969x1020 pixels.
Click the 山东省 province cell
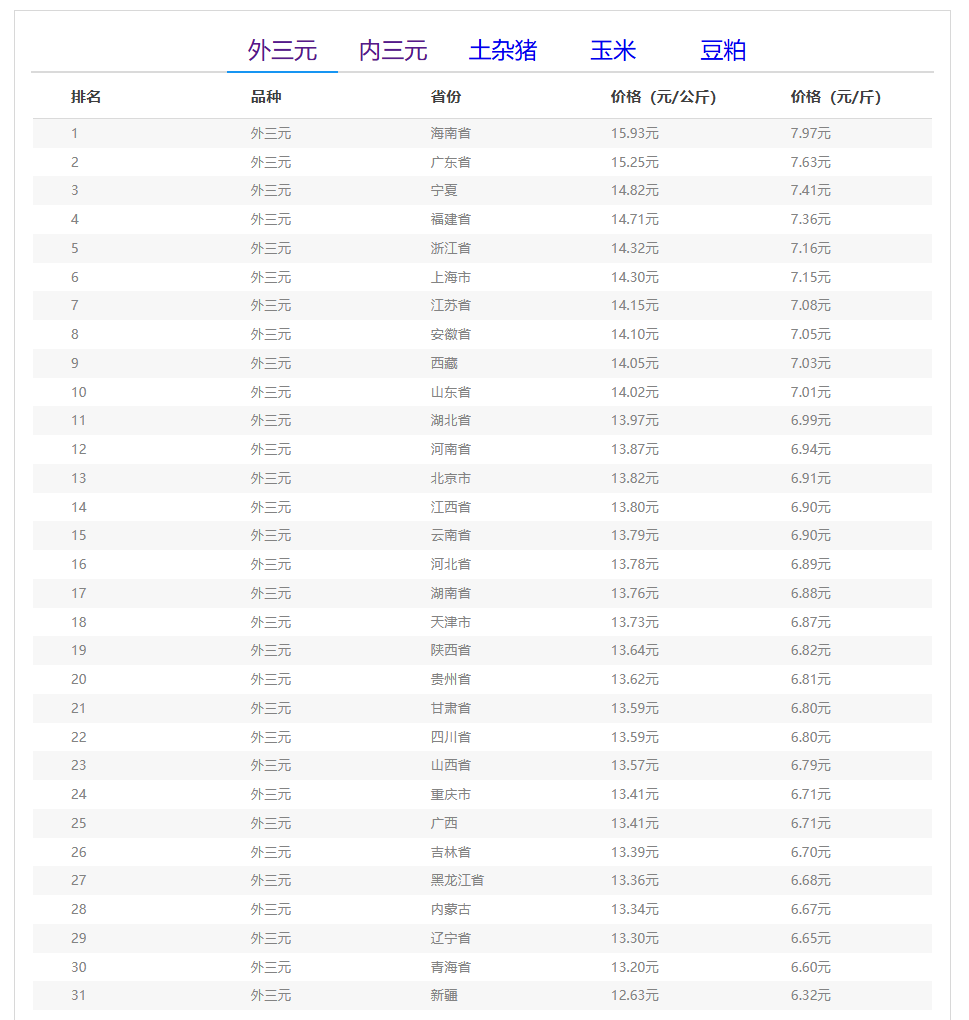(450, 392)
